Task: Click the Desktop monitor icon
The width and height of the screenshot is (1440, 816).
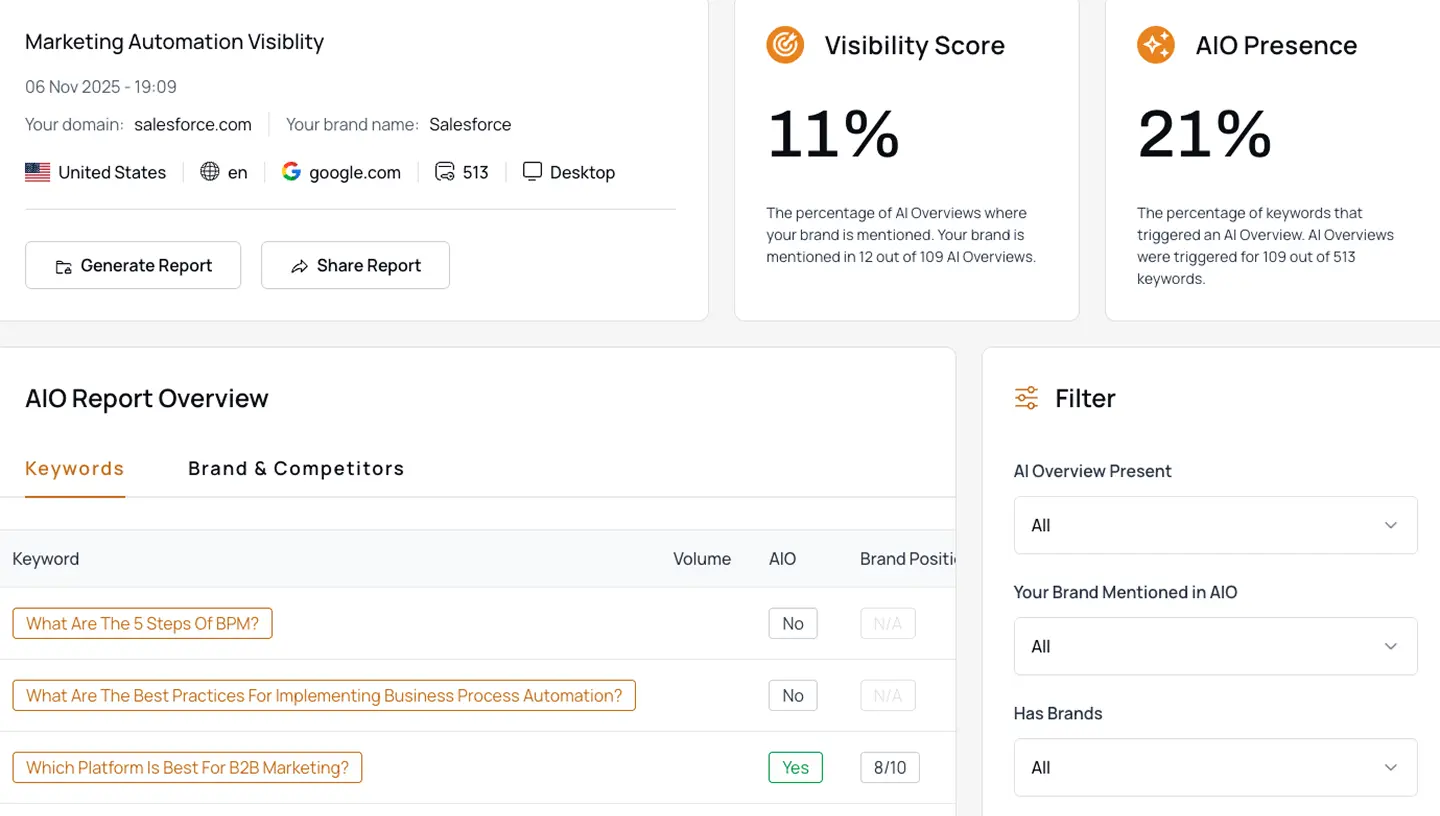Action: 532,171
